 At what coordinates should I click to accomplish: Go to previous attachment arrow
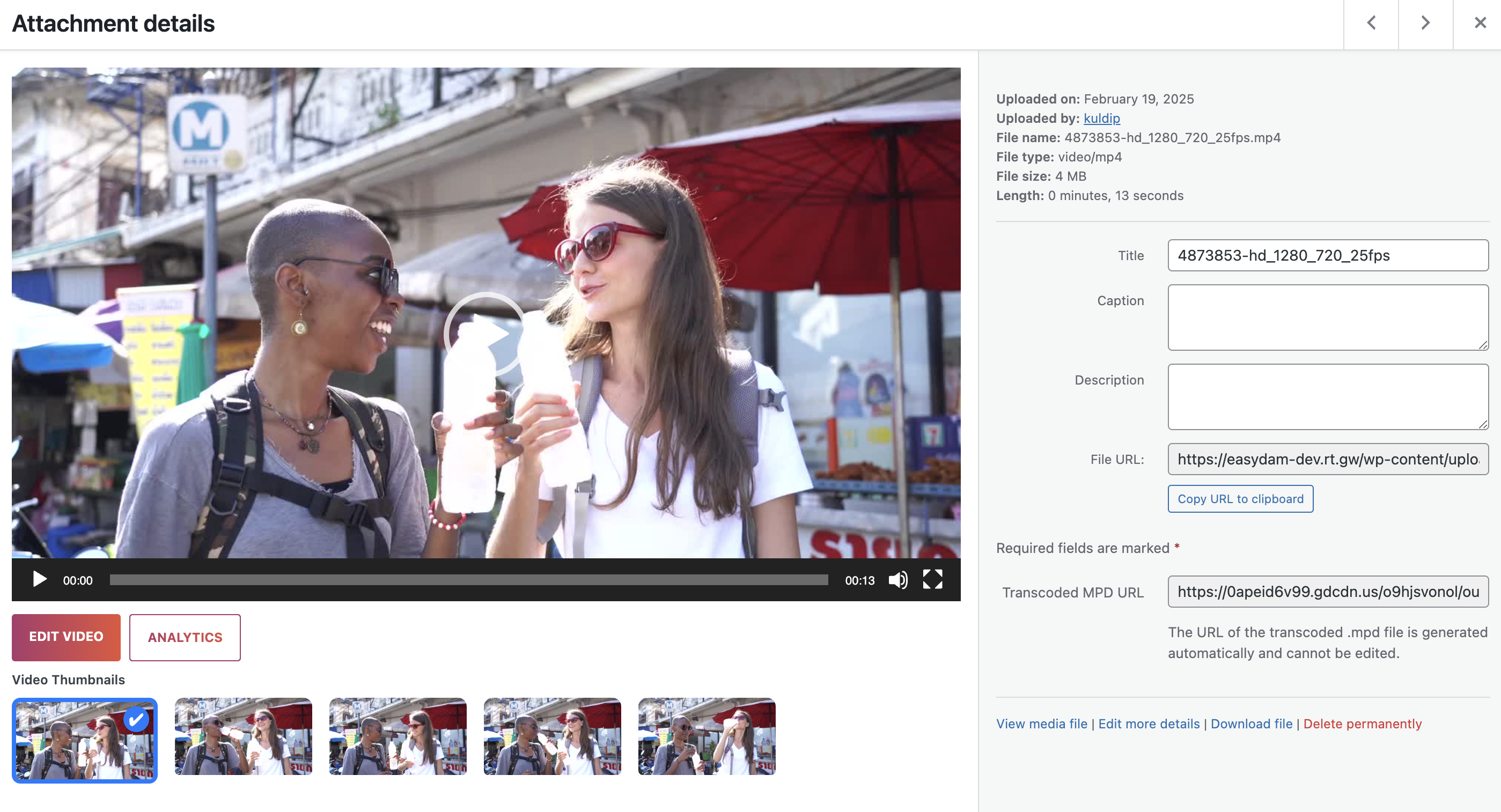point(1371,23)
